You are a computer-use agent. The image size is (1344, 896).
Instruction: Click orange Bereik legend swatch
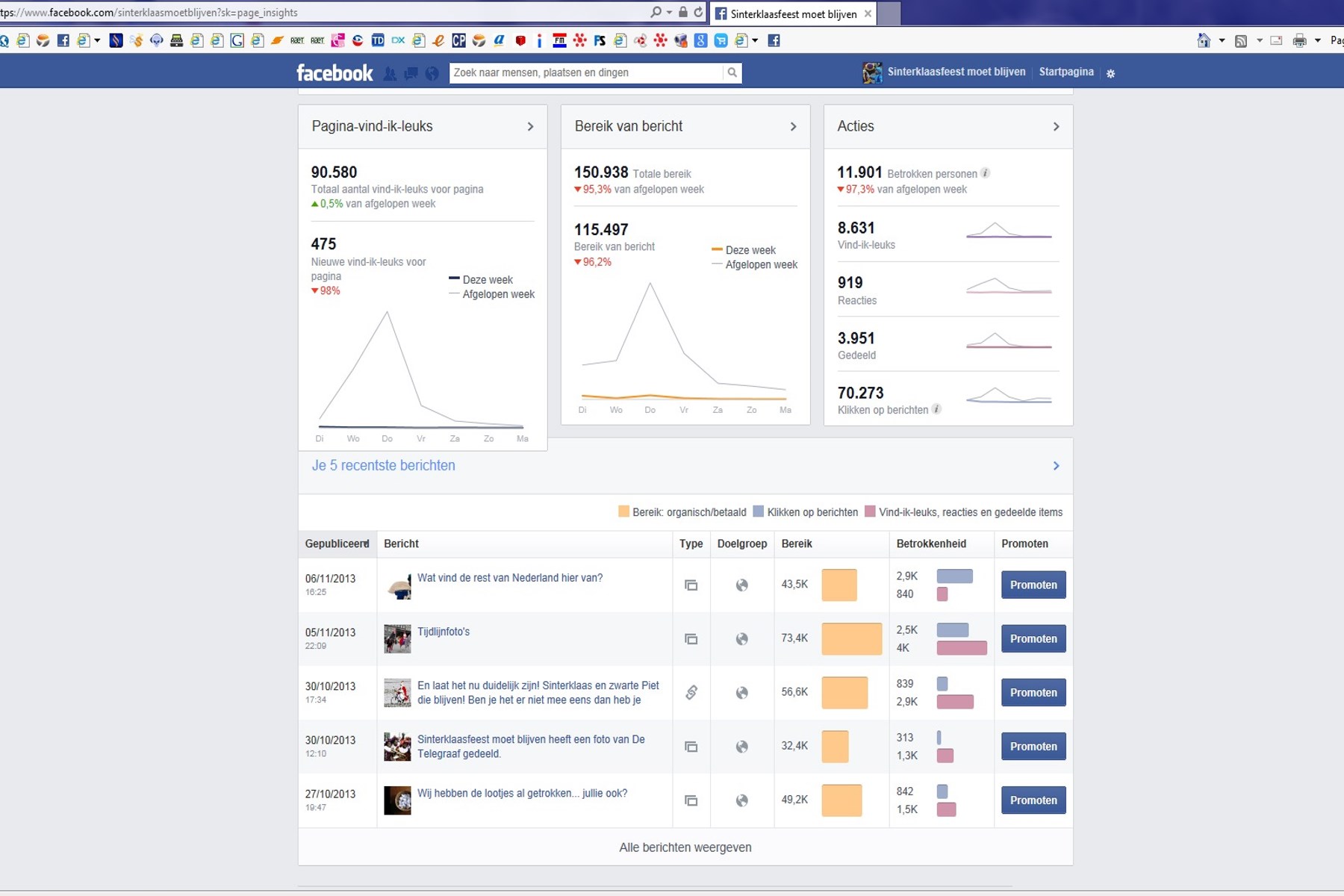pyautogui.click(x=623, y=511)
